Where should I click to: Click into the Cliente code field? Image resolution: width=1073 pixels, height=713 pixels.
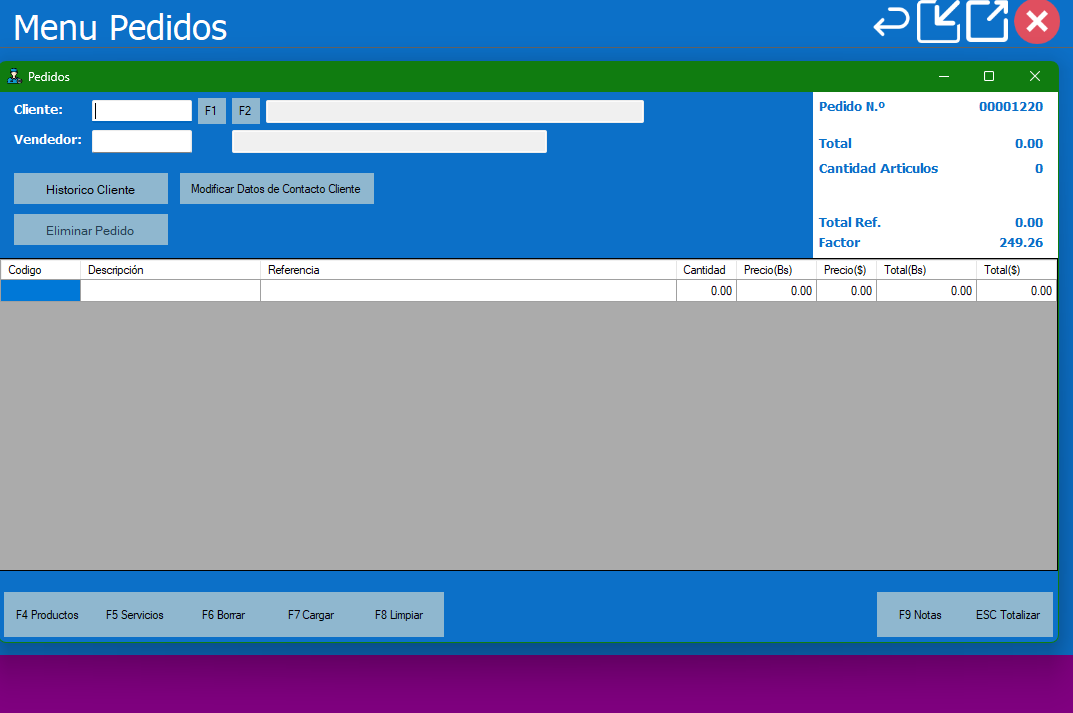tap(142, 111)
